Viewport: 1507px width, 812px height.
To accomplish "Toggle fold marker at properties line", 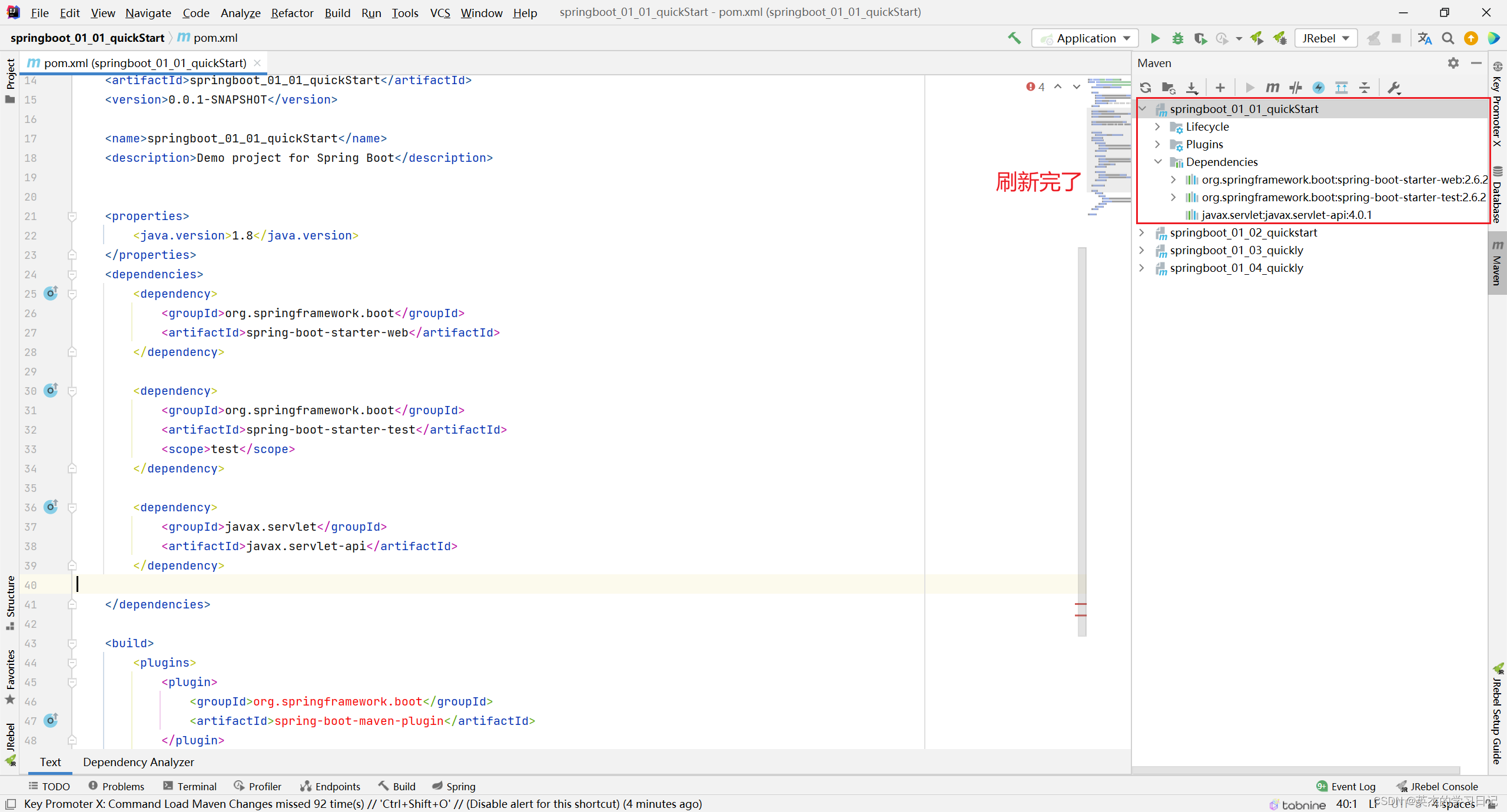I will (72, 216).
